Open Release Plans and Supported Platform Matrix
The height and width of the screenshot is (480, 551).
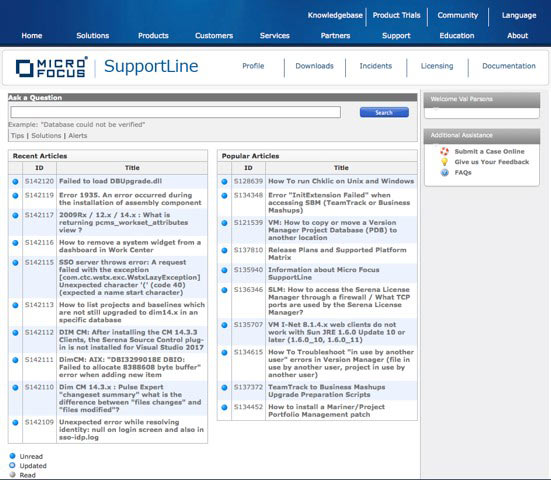point(337,254)
